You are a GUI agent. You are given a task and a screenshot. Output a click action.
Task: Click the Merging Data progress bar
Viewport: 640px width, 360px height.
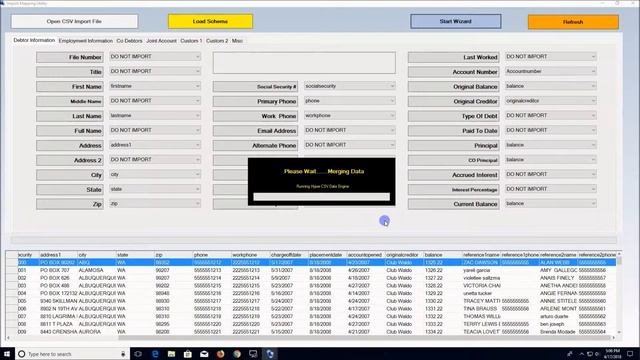[x=322, y=197]
